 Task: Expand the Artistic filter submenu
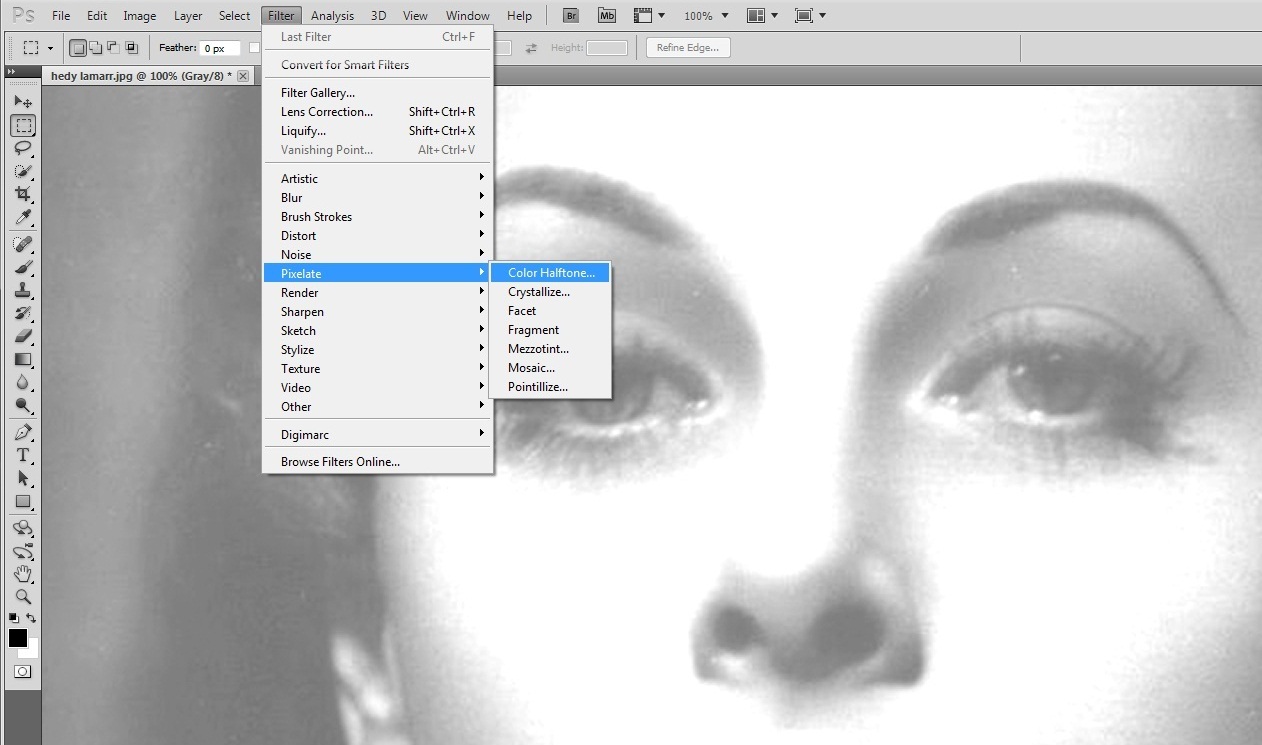[378, 179]
